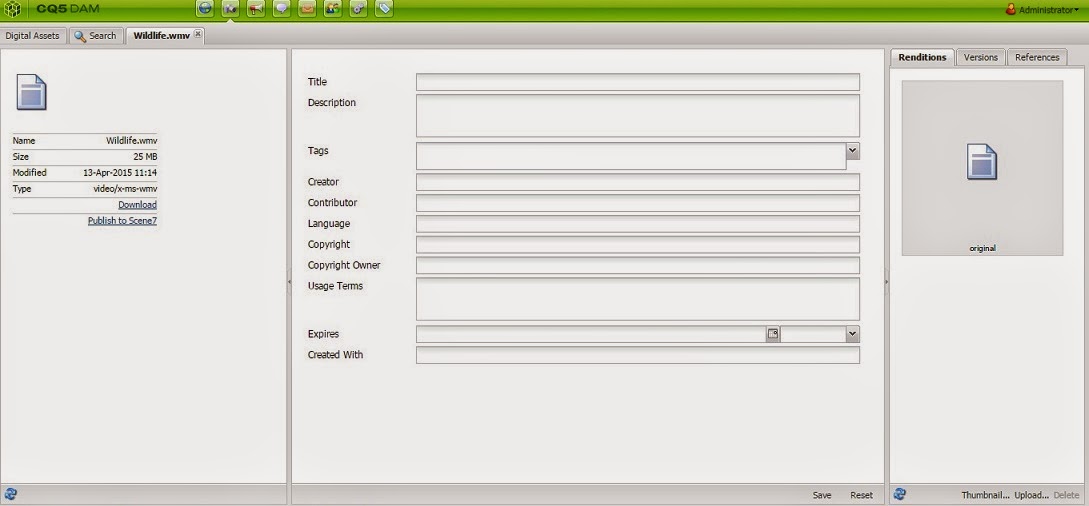Click the Administrator user icon

tap(1011, 9)
